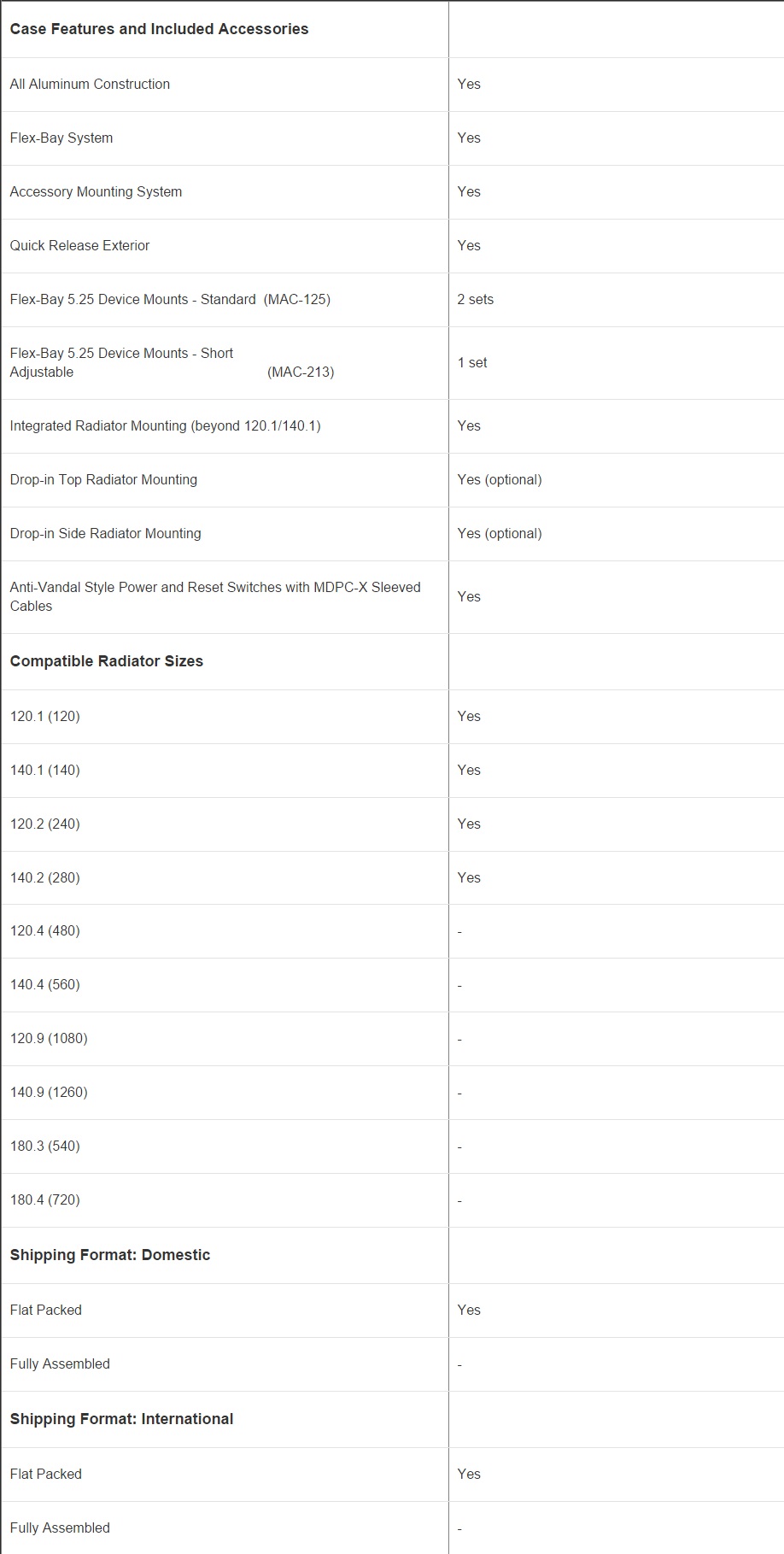
Task: Select "Flat Packed" under Shipping Format: International
Action: coord(46,1474)
